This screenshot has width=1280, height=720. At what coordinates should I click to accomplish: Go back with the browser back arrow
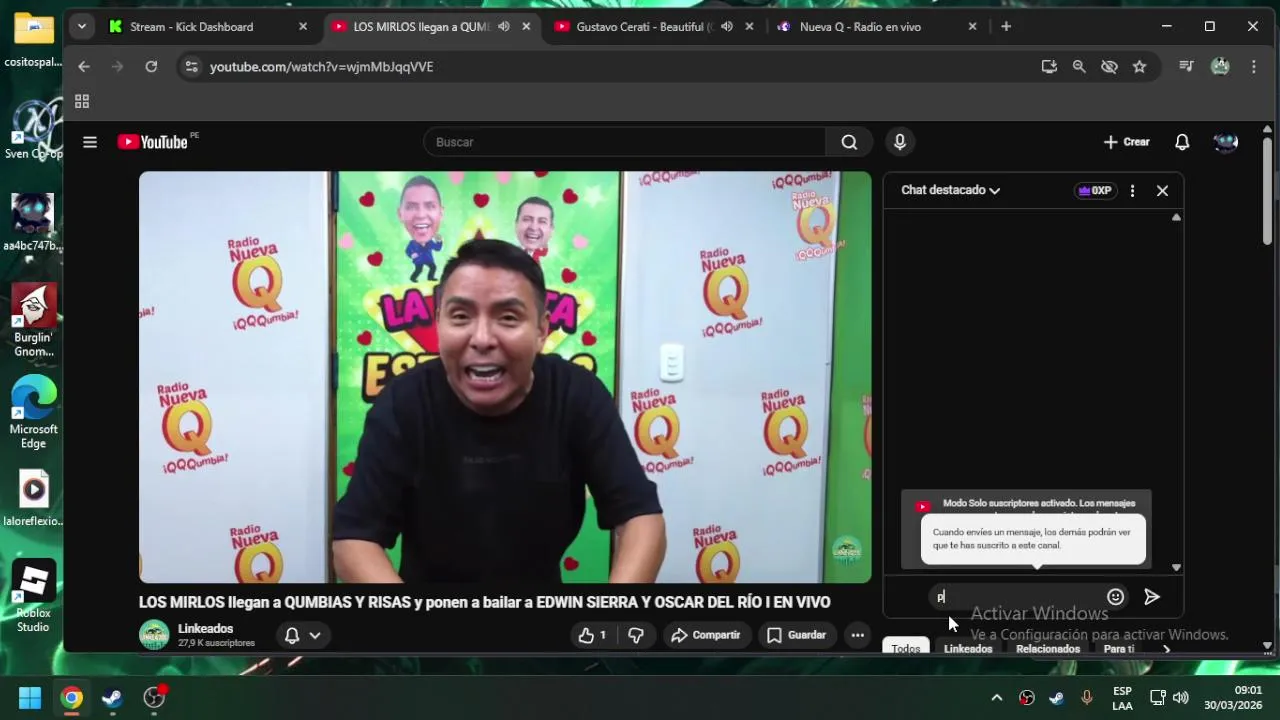(x=84, y=66)
